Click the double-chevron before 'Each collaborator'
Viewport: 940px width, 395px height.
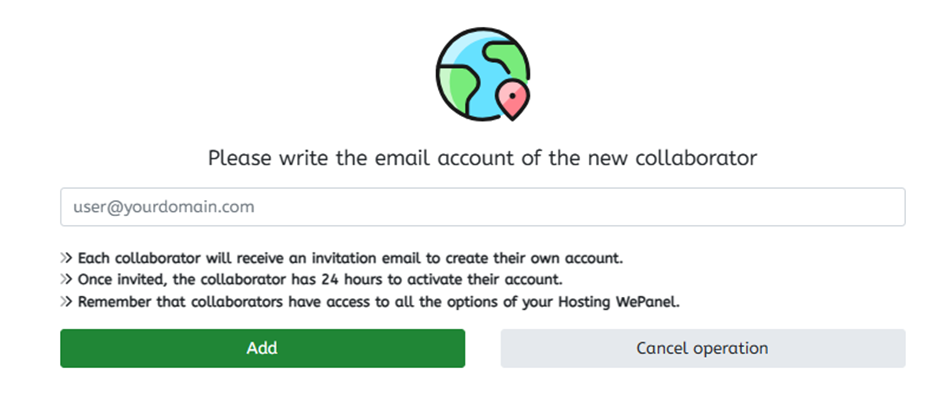coord(66,258)
